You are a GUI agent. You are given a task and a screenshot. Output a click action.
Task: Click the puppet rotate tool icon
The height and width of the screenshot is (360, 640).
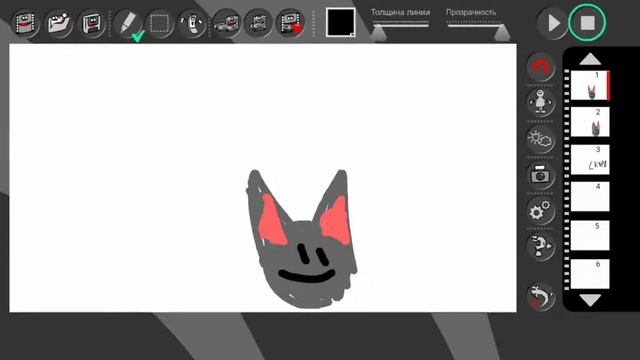point(192,23)
